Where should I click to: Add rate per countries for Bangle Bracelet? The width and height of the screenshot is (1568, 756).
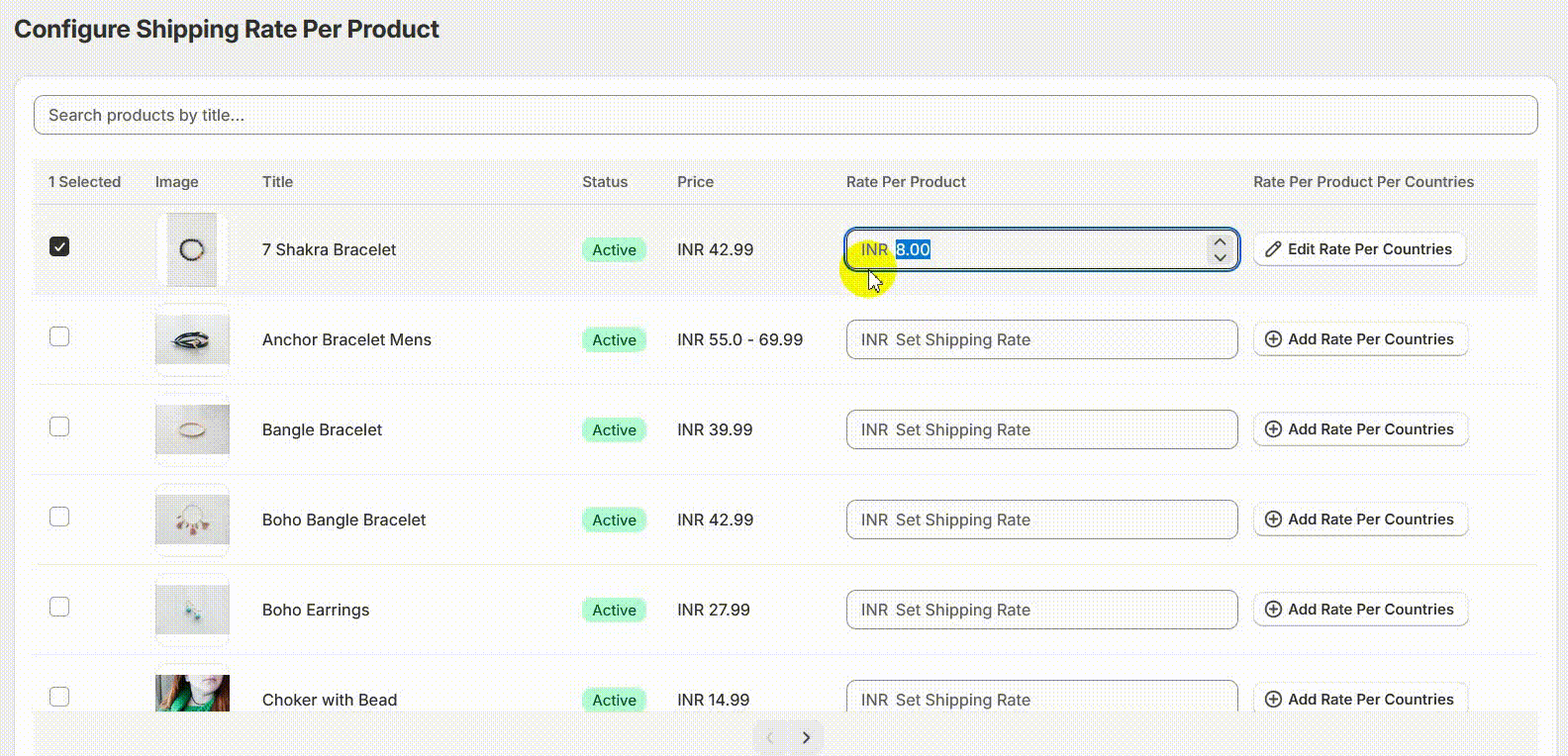[1360, 429]
